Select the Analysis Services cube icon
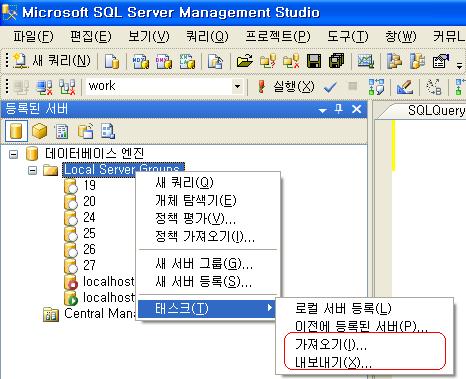Image resolution: width=466 pixels, height=379 pixels. [x=40, y=131]
